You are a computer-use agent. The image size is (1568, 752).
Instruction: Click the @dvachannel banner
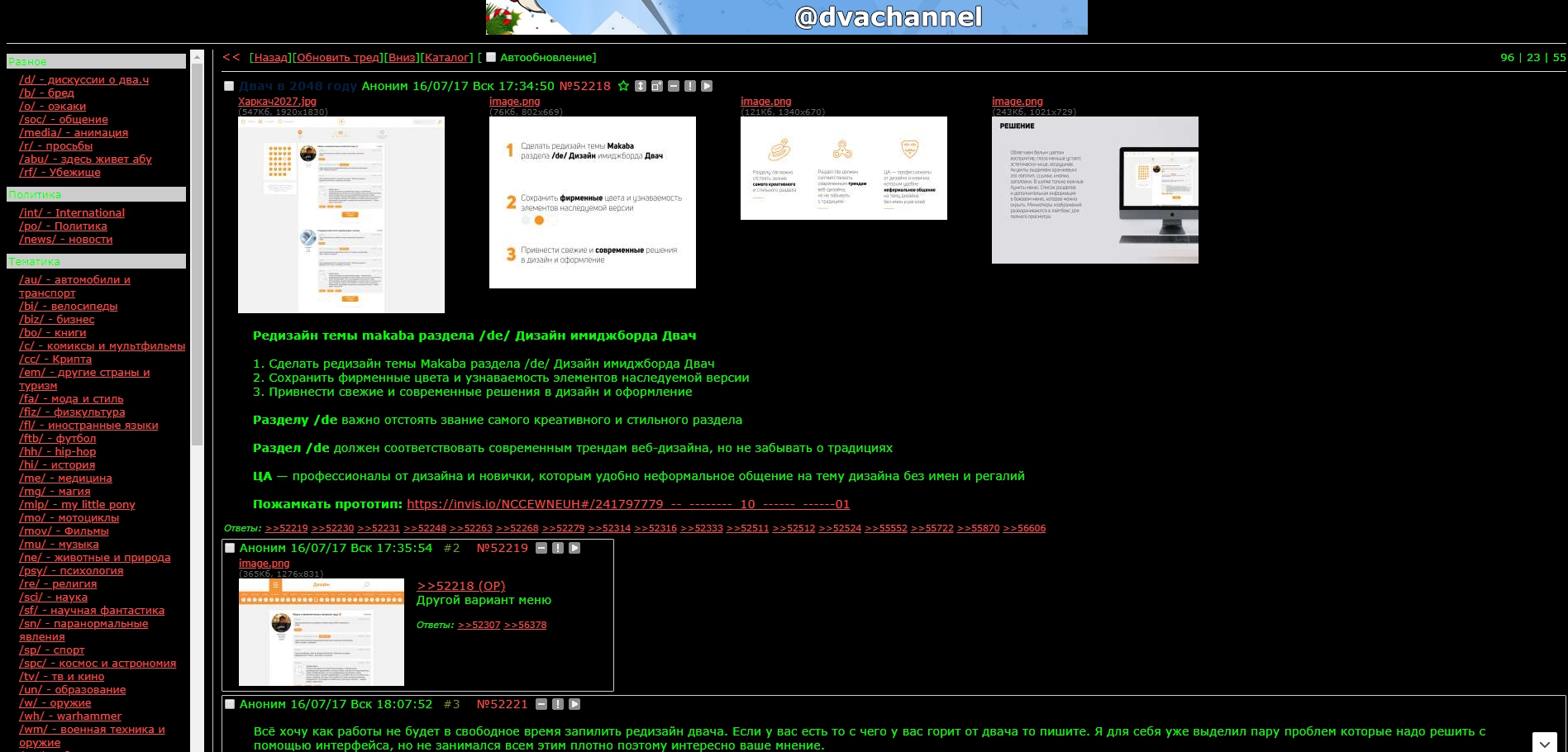pos(787,17)
